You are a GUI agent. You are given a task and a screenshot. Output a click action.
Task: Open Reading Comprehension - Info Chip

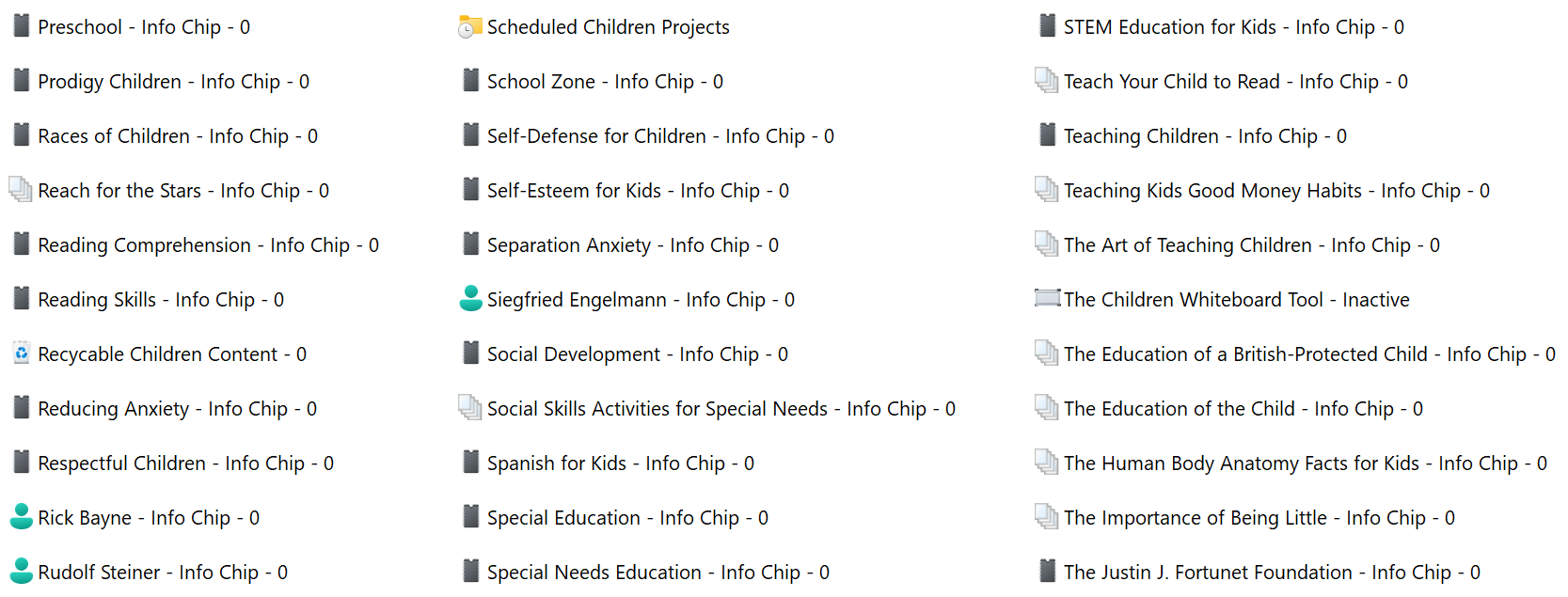(208, 245)
